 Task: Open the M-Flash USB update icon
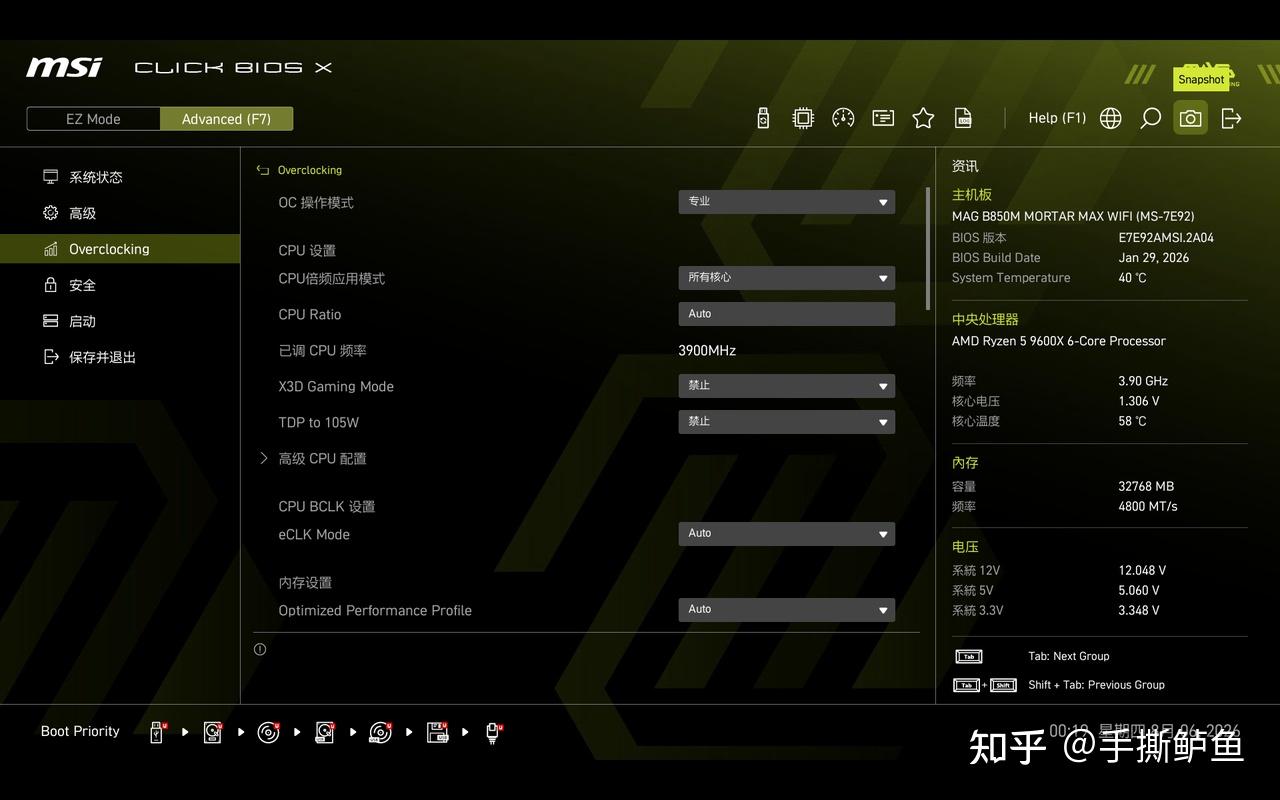tap(763, 118)
